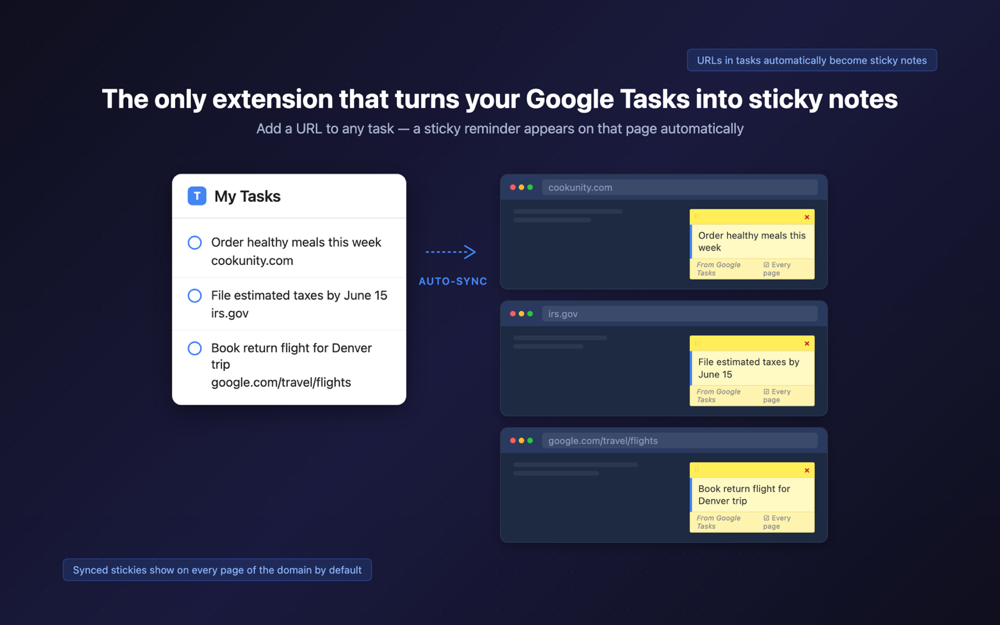Click From Google Tasks on flights sticky

[x=718, y=522]
